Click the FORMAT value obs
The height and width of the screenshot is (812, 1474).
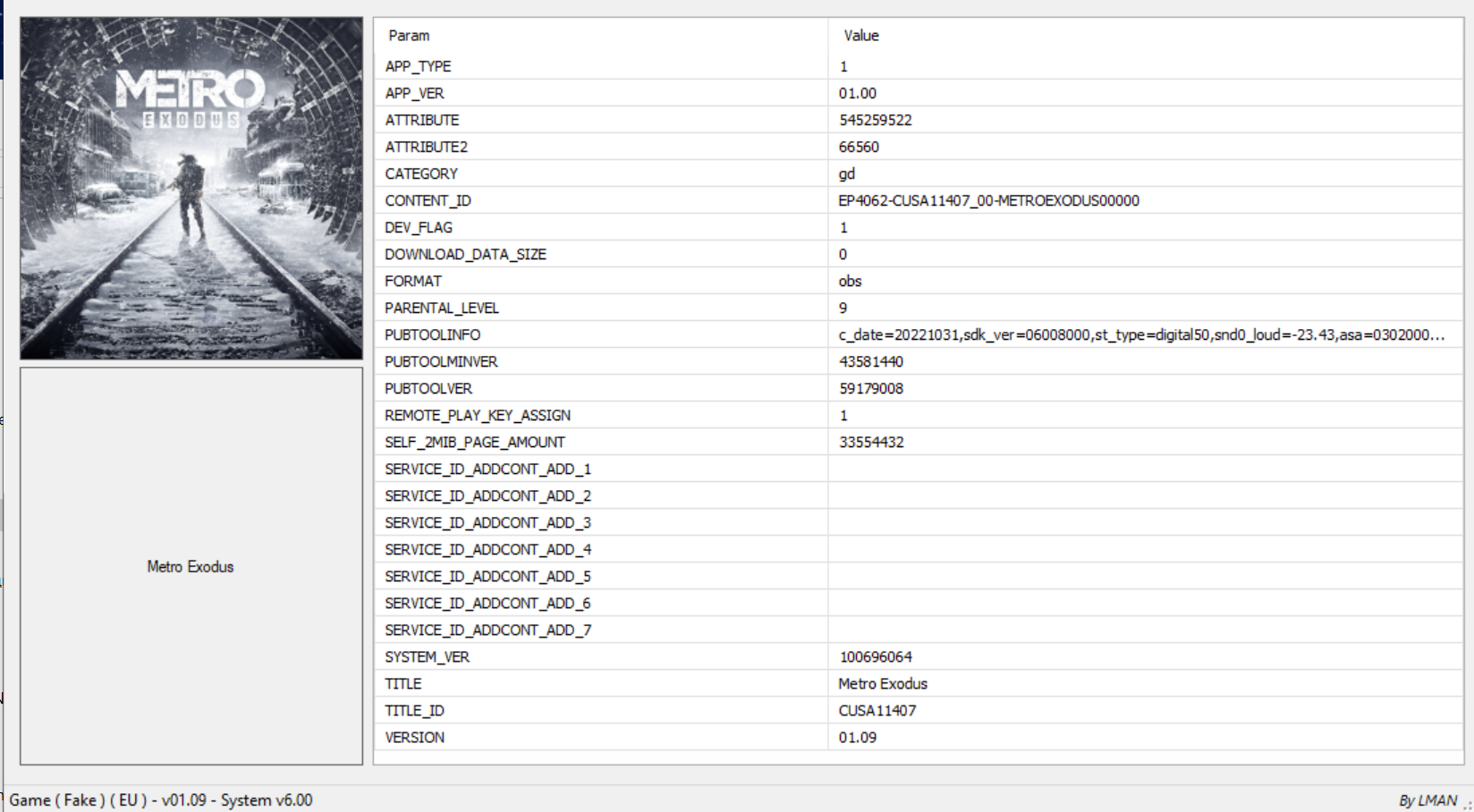[x=850, y=281]
